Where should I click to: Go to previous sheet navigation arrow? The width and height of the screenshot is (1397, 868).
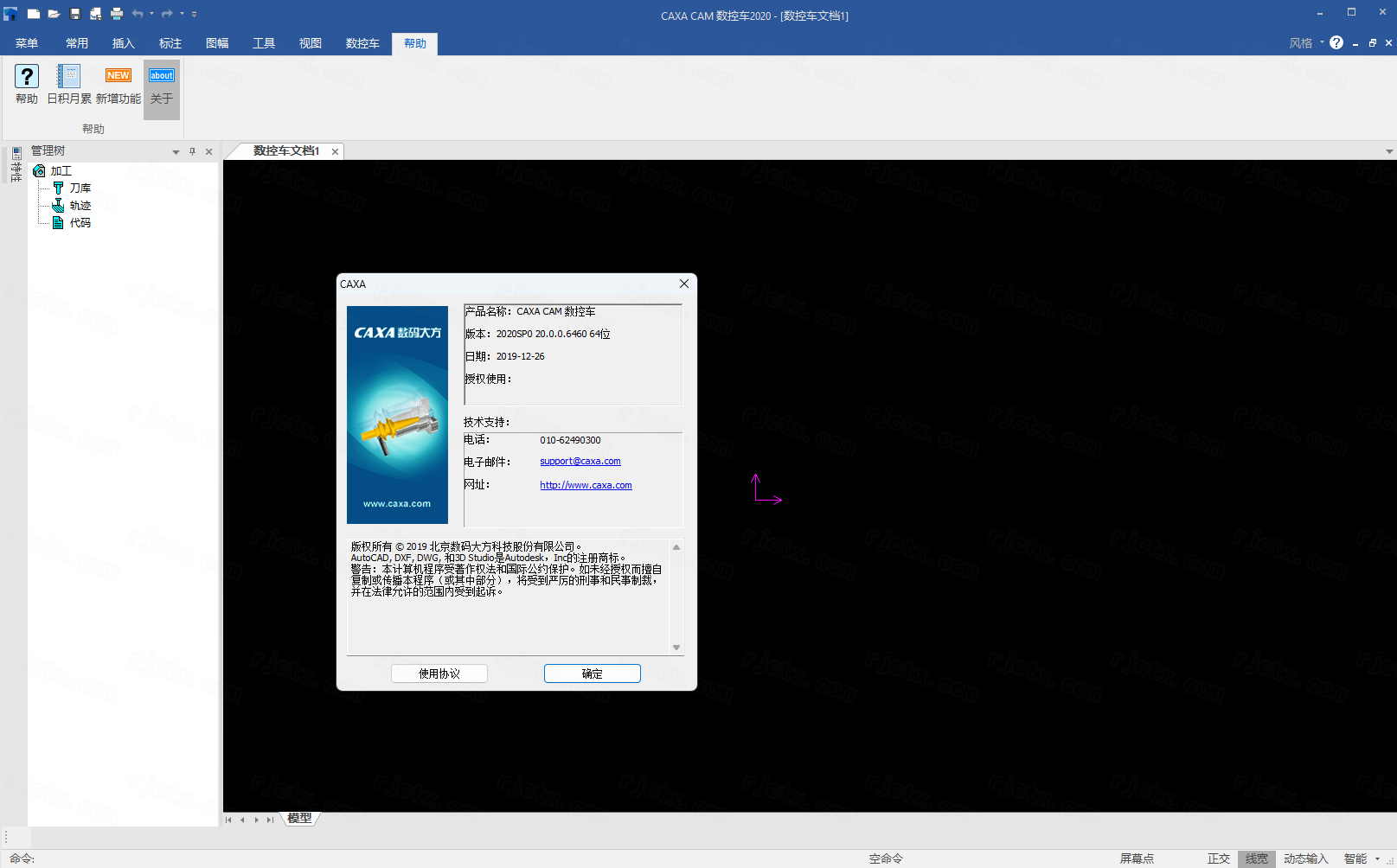pos(242,820)
